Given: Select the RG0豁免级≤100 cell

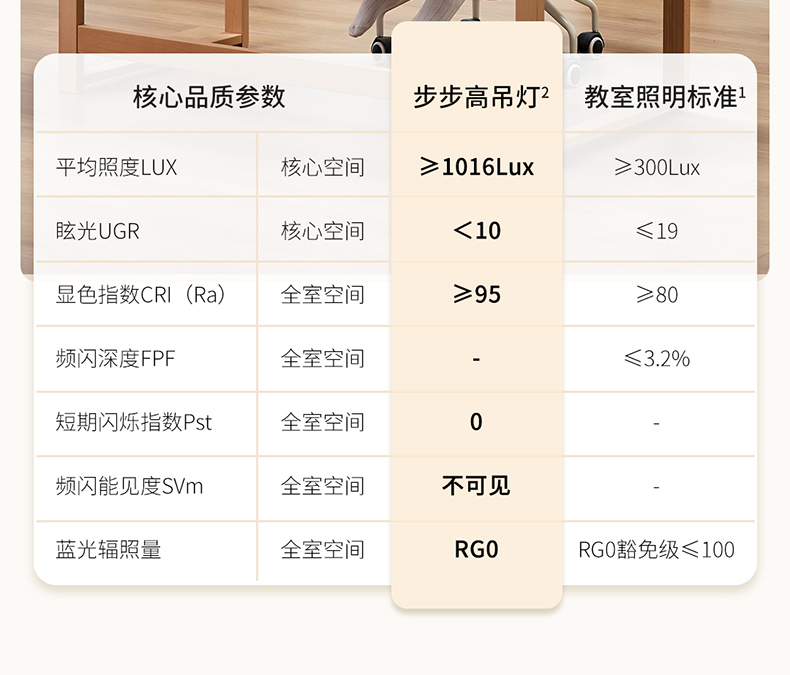Looking at the screenshot, I should pyautogui.click(x=657, y=549).
